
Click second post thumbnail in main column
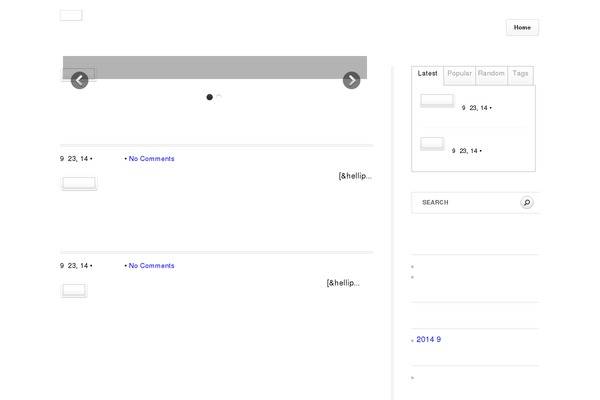point(74,290)
